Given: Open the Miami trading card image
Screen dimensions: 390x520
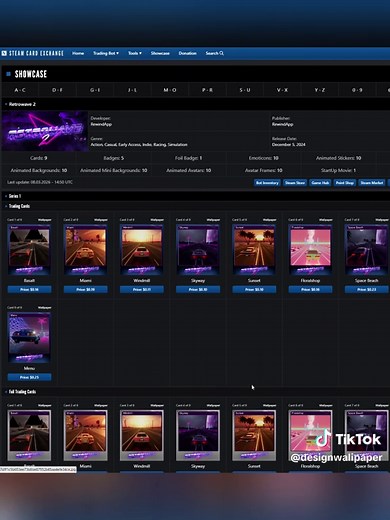Looking at the screenshot, I should [86, 250].
